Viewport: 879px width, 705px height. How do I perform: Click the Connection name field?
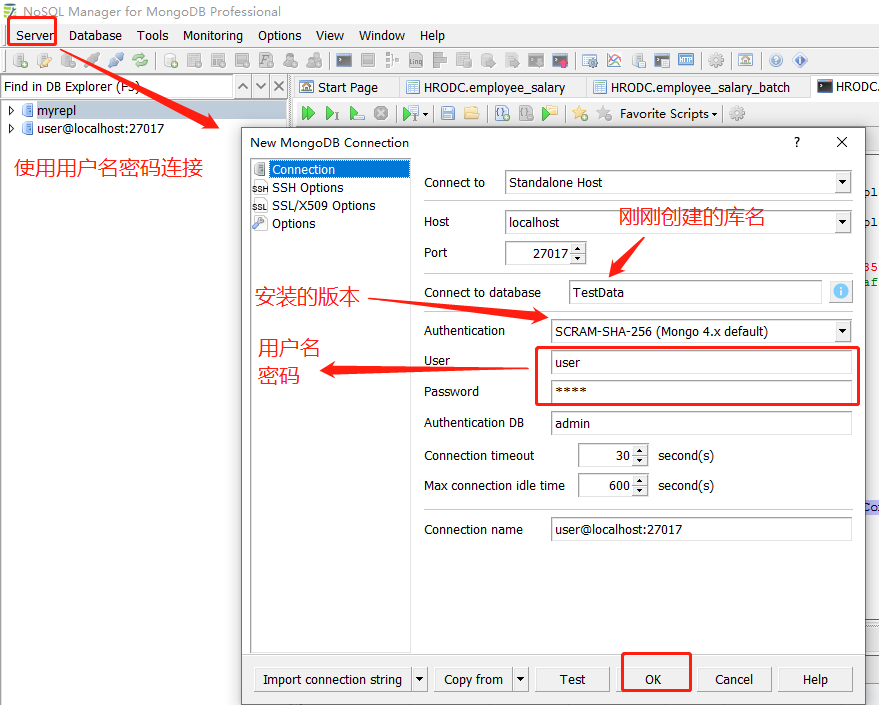pyautogui.click(x=701, y=529)
